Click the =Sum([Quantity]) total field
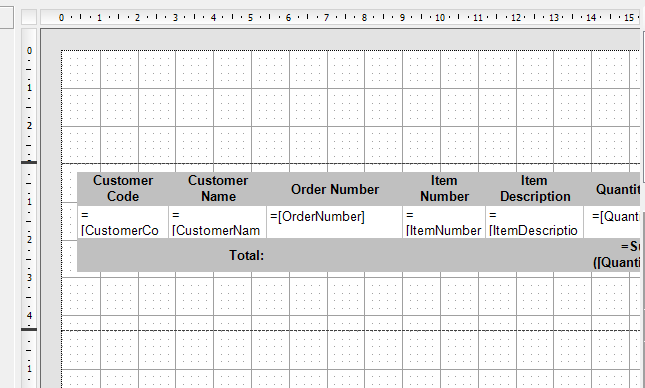The height and width of the screenshot is (388, 645). click(x=612, y=255)
